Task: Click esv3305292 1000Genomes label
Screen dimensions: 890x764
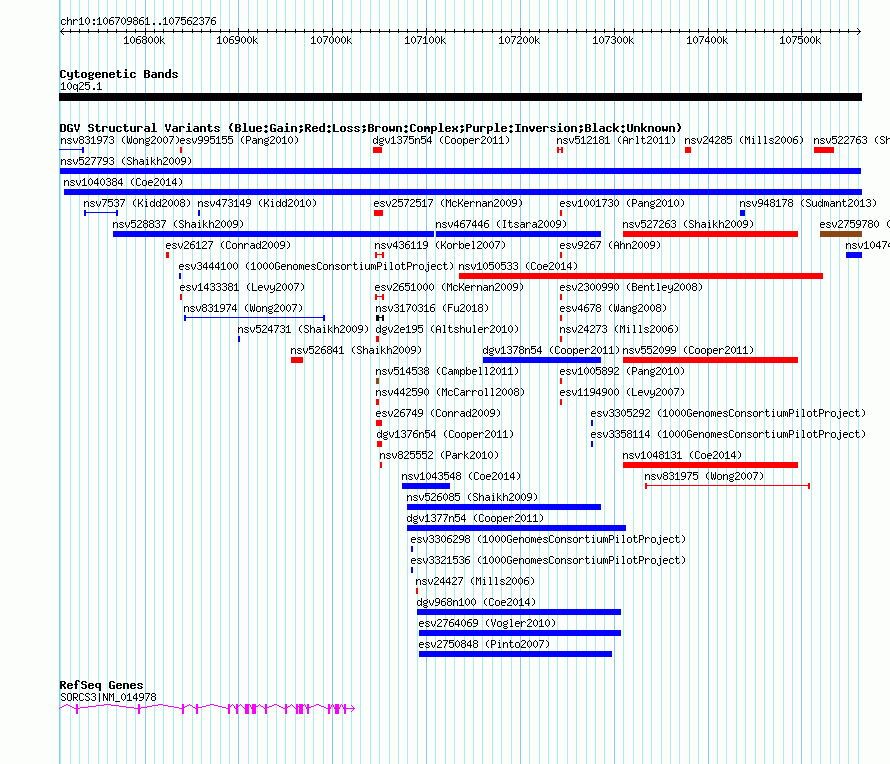Action: (x=728, y=413)
